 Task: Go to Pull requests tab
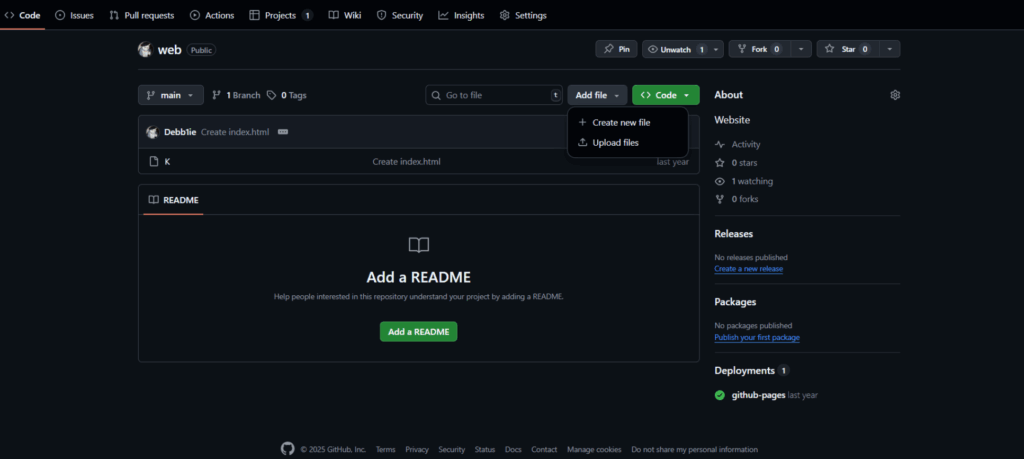click(142, 15)
